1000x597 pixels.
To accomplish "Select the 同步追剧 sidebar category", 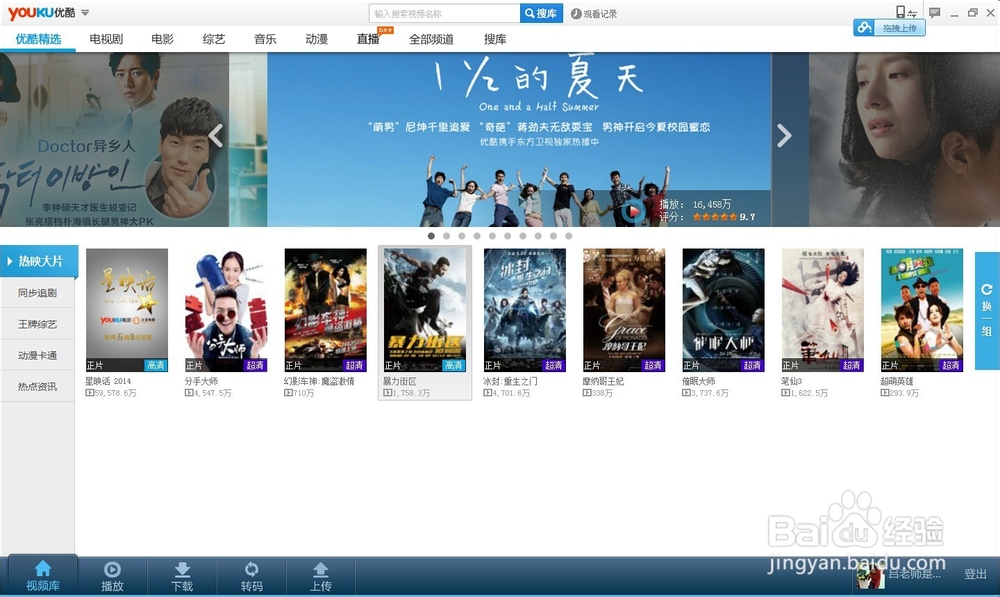I will point(37,293).
